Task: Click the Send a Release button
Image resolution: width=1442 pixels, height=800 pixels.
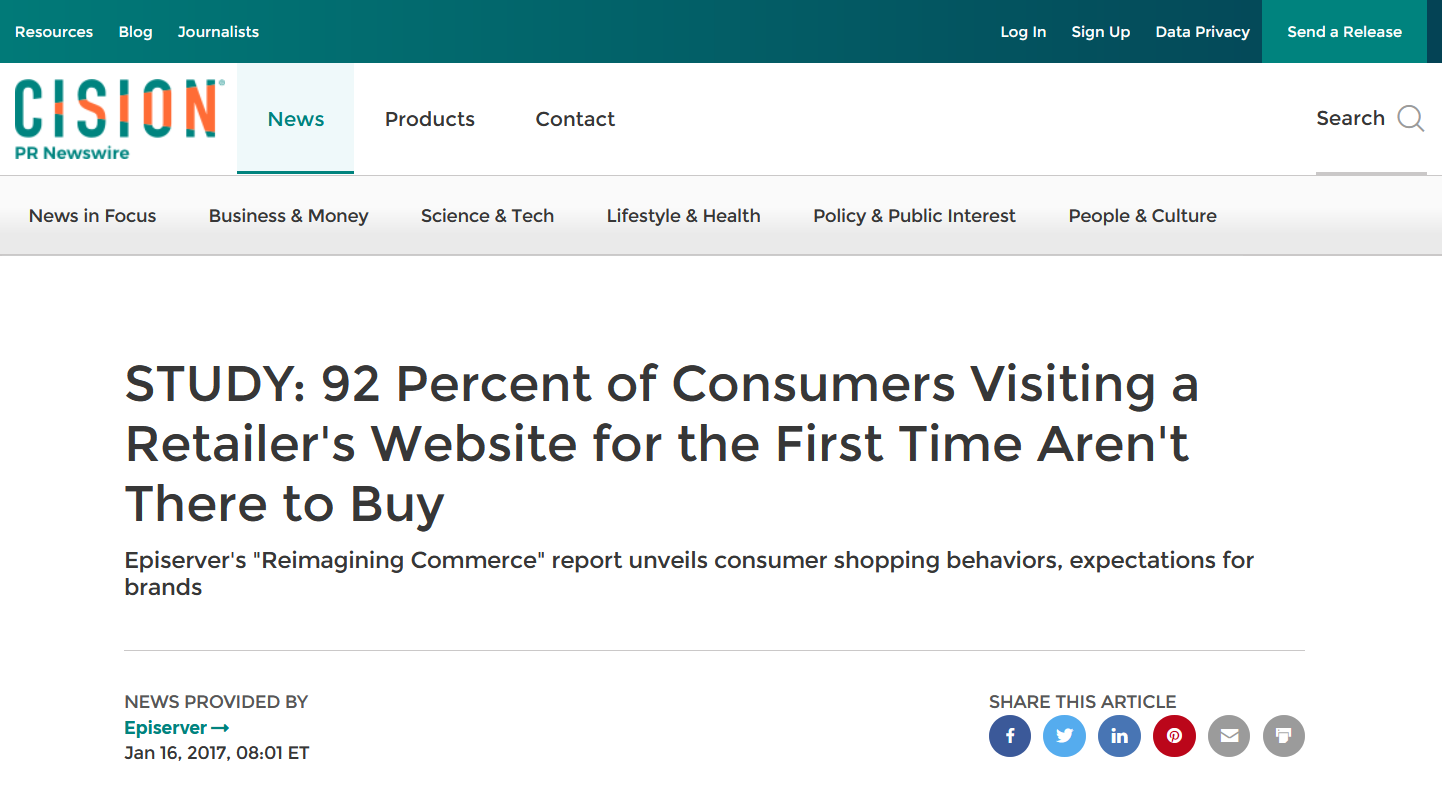Action: click(1344, 32)
